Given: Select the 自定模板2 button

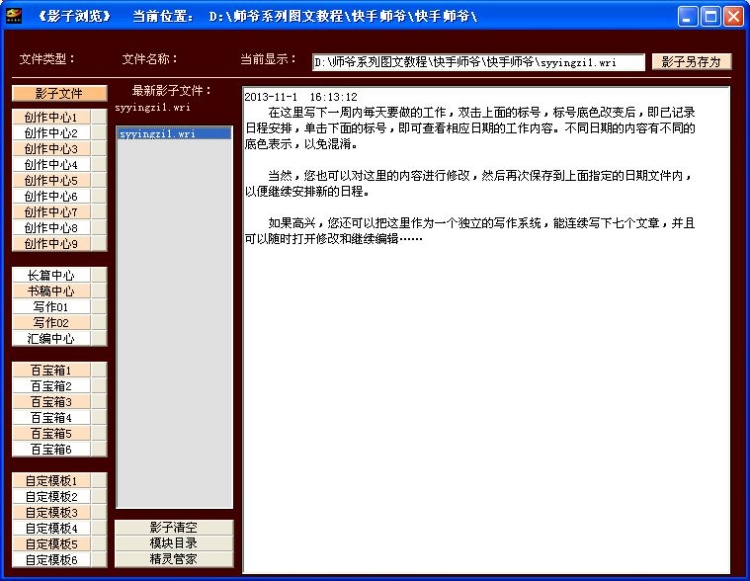Looking at the screenshot, I should 51,496.
